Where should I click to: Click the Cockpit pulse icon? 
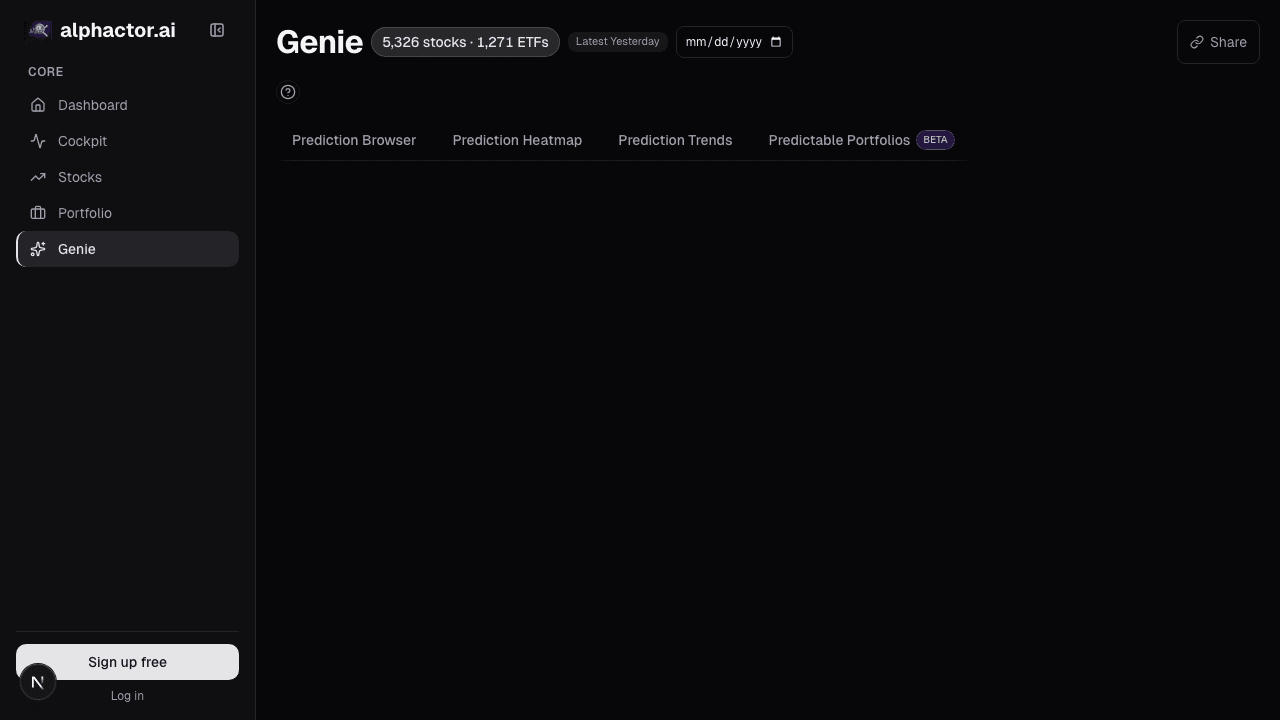(x=38, y=141)
